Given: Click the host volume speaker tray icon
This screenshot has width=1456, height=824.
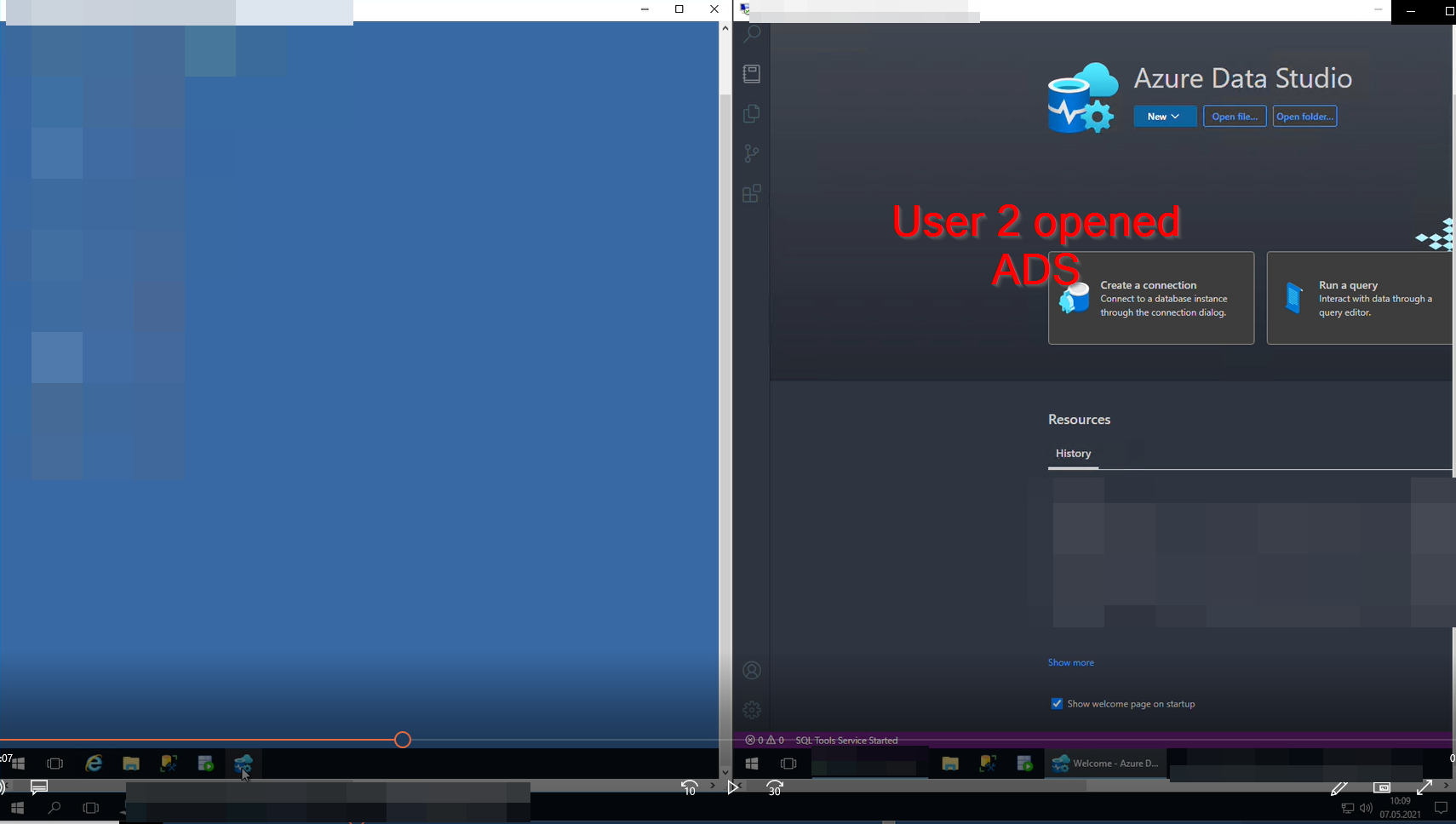Looking at the screenshot, I should tap(1366, 808).
